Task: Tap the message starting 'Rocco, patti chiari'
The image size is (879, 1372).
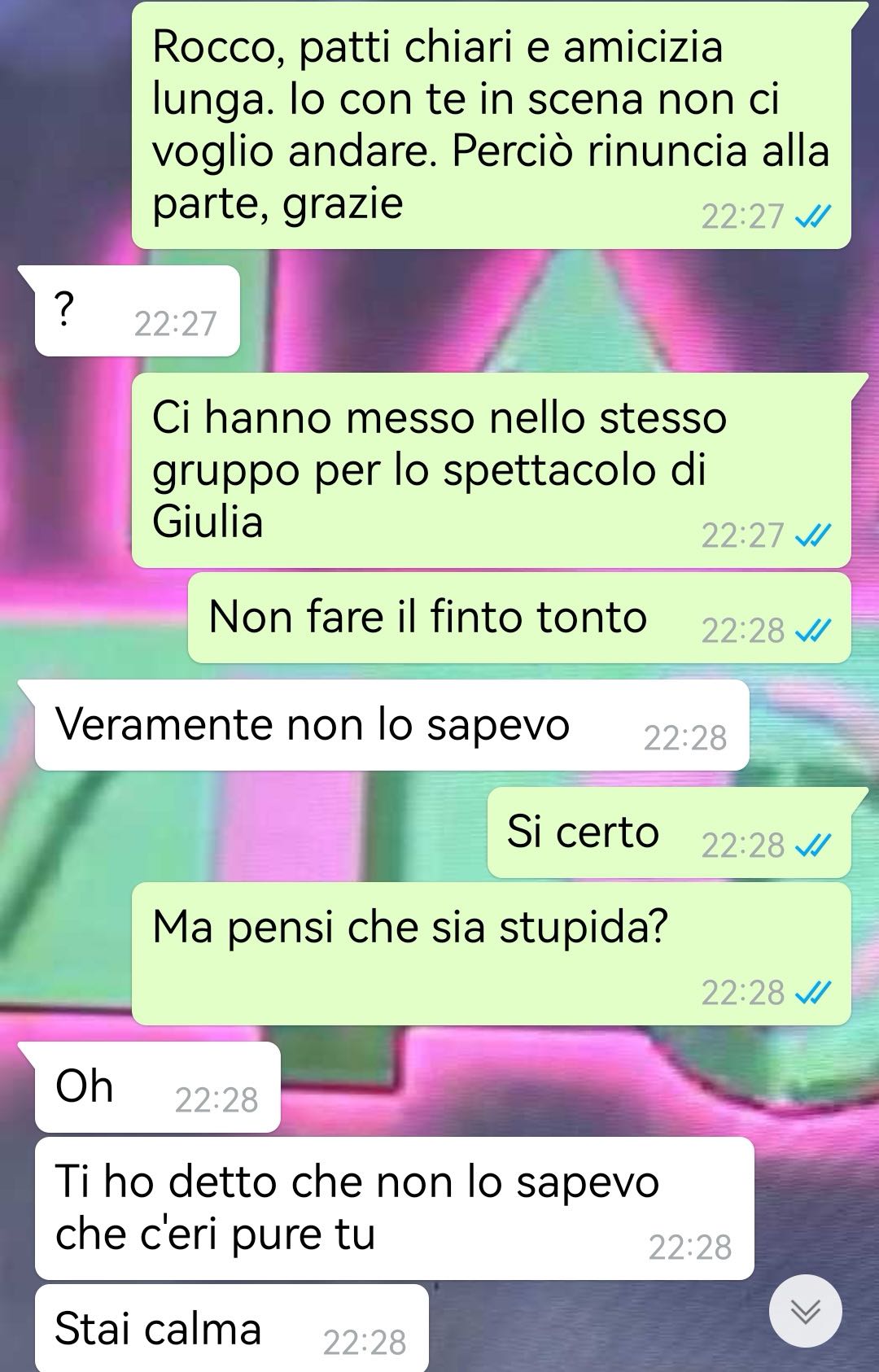Action: click(x=491, y=125)
